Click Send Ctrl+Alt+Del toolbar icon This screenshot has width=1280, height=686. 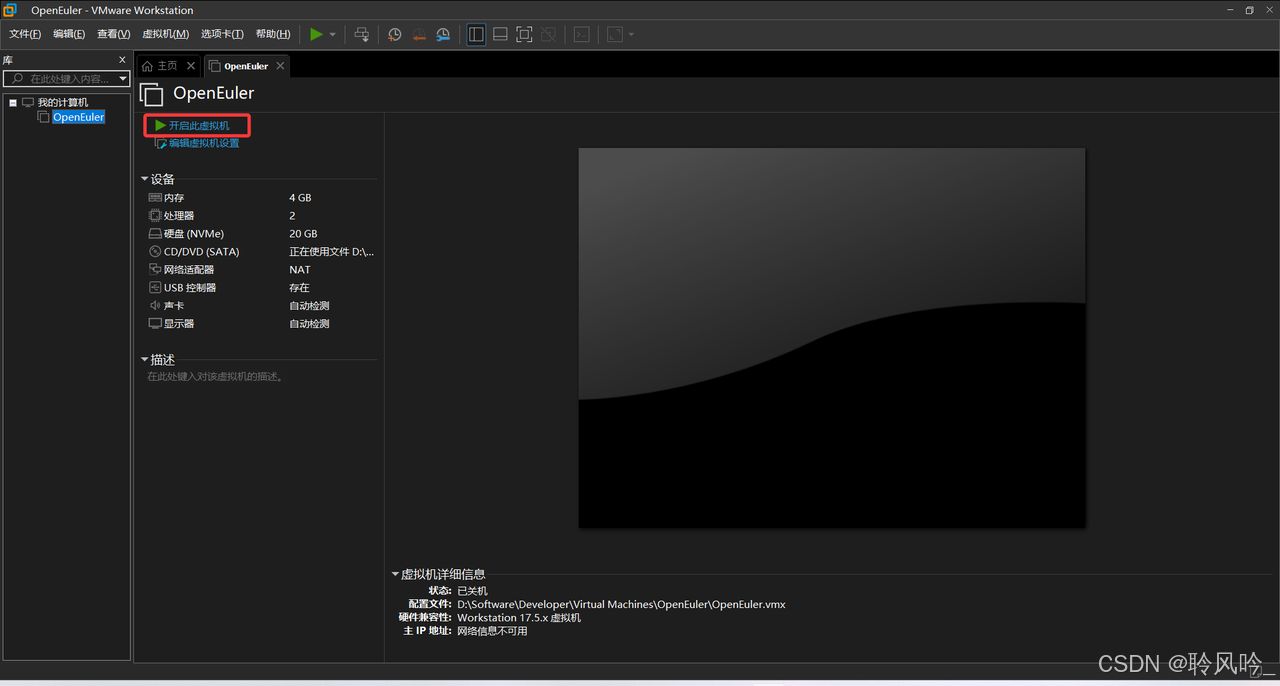(362, 34)
